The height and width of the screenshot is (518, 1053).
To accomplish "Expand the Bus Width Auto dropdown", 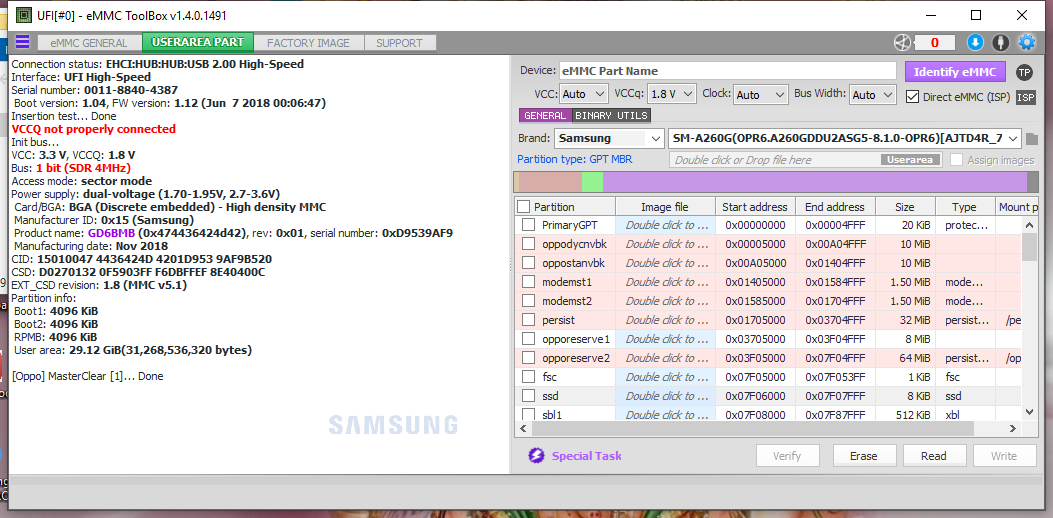I will coord(872,95).
